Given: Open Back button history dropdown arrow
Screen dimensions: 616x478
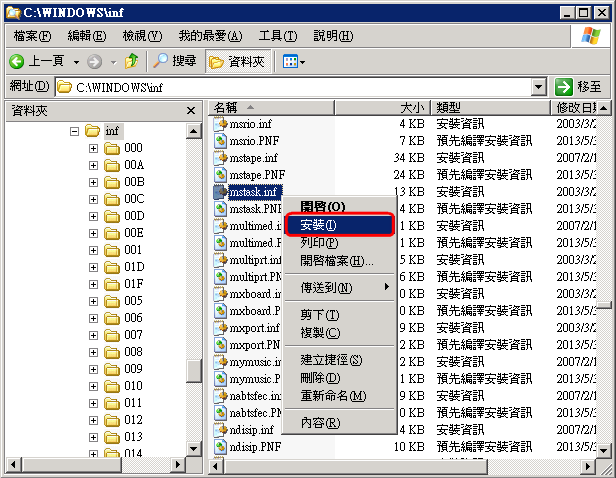Looking at the screenshot, I should point(76,62).
